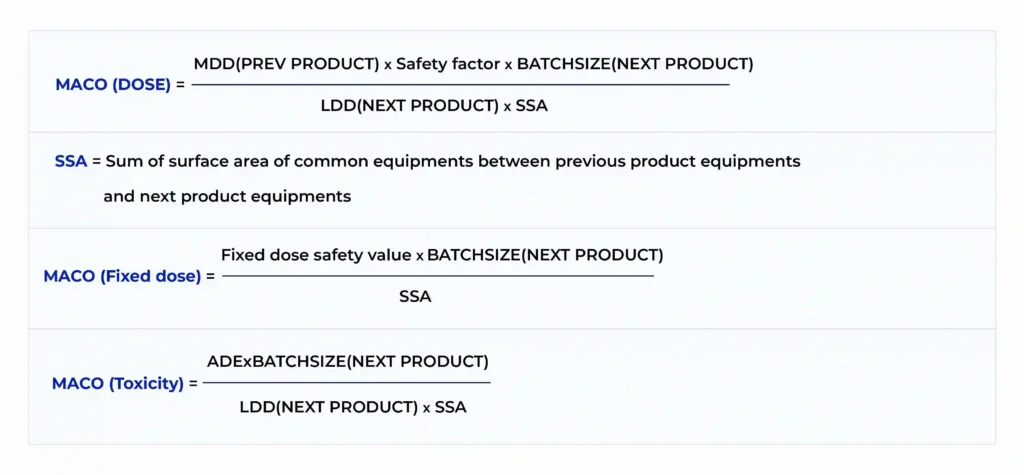Click the blue MACO (Toxicity) label
This screenshot has height=475, width=1024.
point(117,383)
